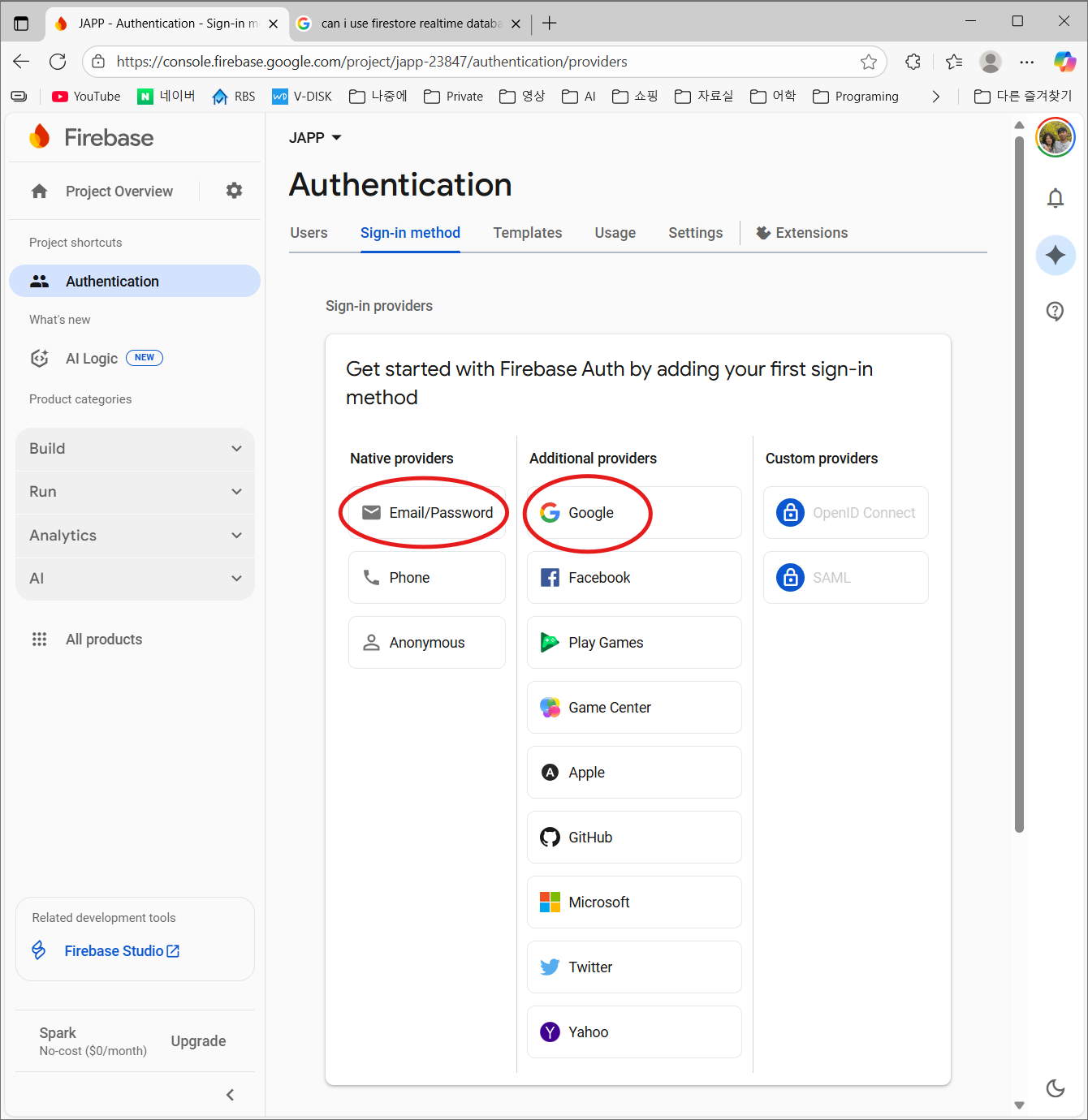Image resolution: width=1088 pixels, height=1120 pixels.
Task: Open the Programing bookmarks folder
Action: [x=856, y=97]
